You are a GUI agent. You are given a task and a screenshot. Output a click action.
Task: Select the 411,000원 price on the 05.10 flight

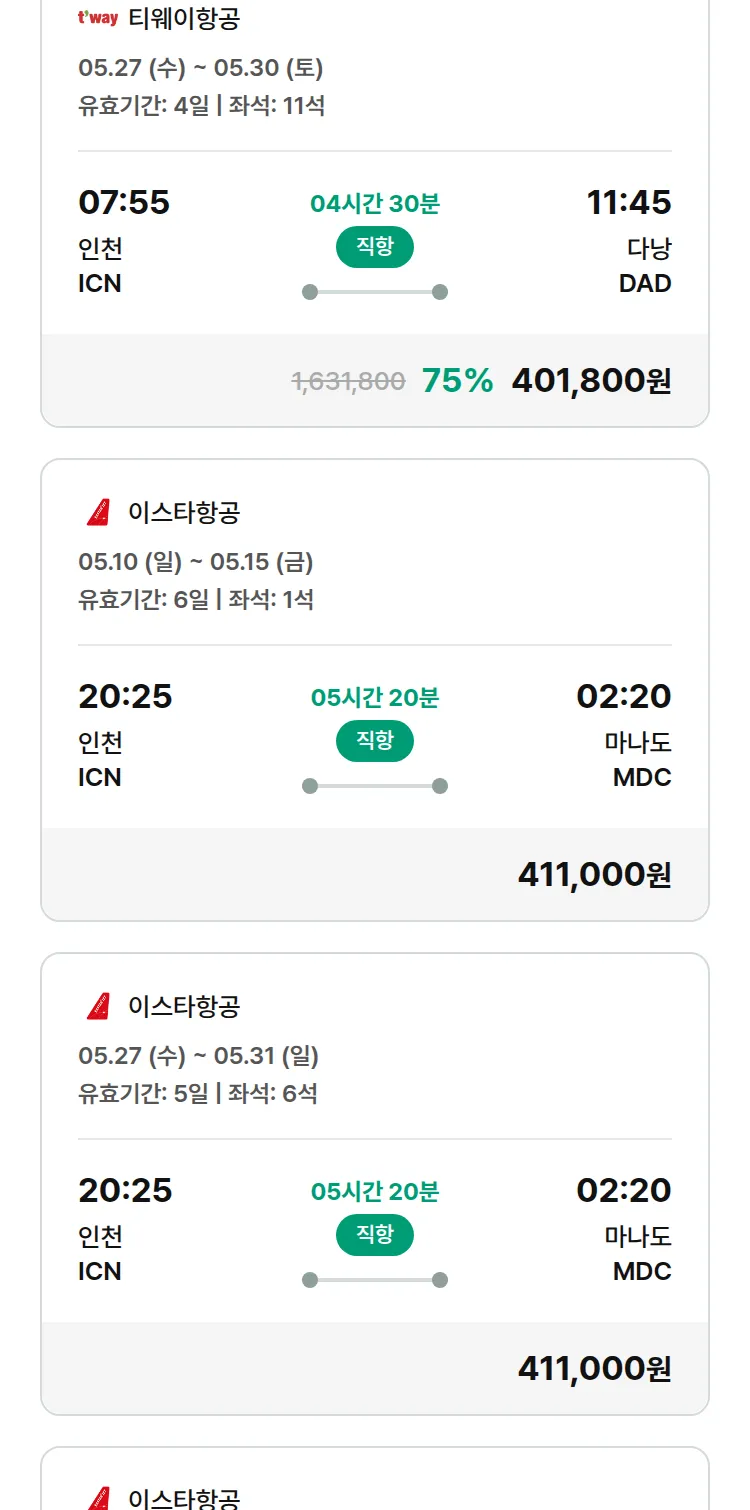594,875
